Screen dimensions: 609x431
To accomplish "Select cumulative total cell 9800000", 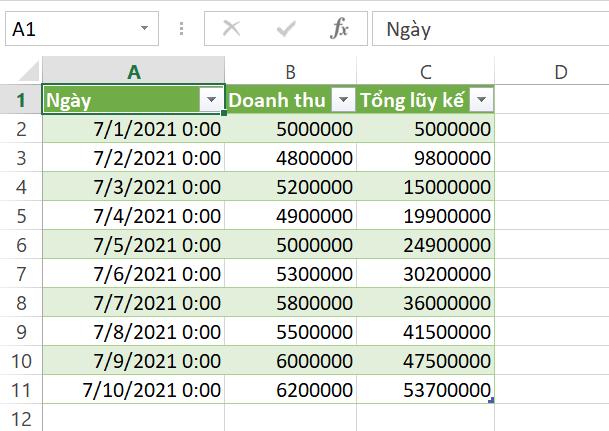I will tap(426, 158).
